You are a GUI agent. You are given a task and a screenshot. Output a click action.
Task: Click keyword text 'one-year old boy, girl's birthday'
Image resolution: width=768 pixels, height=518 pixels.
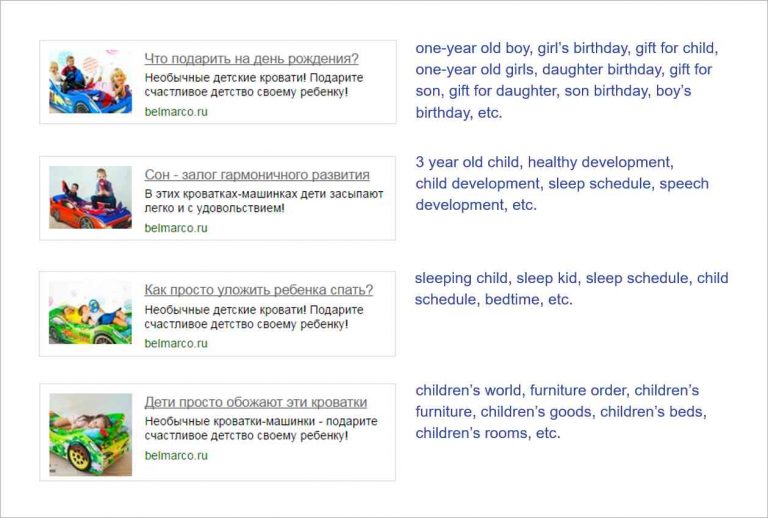[522, 48]
